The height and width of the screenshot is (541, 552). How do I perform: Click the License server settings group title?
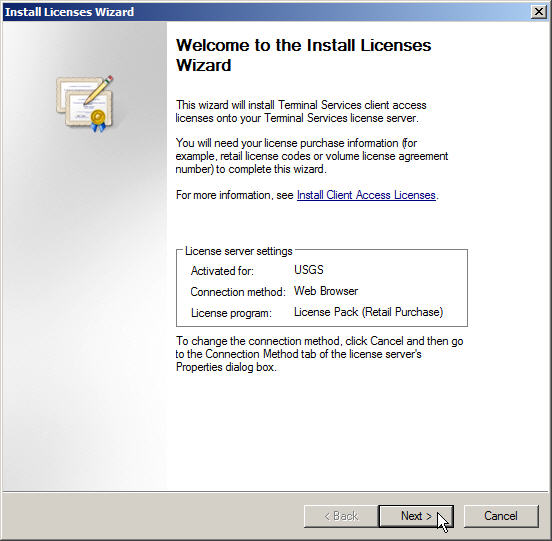238,251
